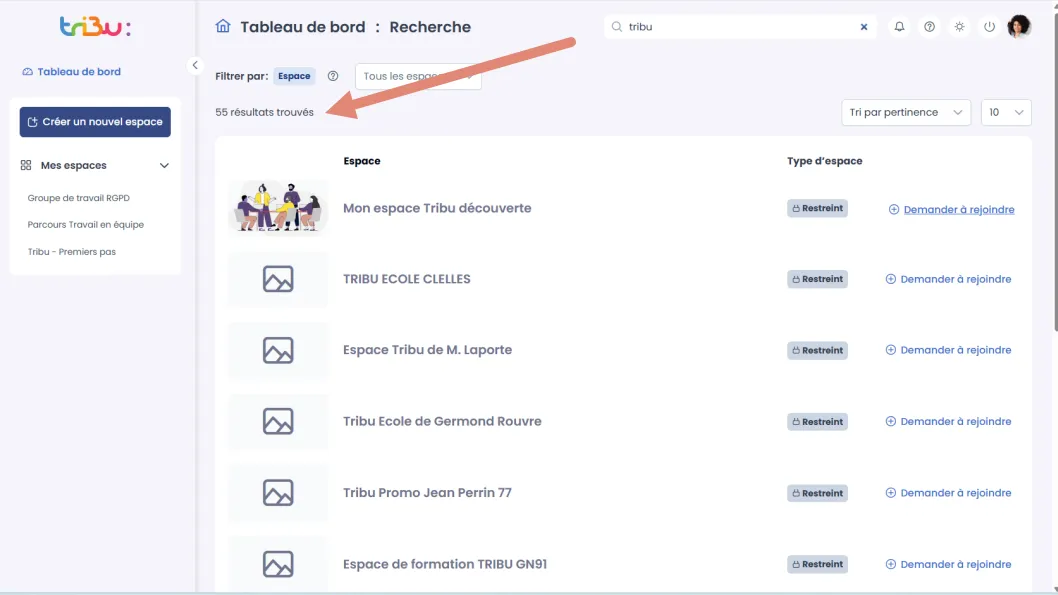Image resolution: width=1058 pixels, height=595 pixels.
Task: Request to join Tribu Promo Jean Perrin 77
Action: [x=948, y=493]
